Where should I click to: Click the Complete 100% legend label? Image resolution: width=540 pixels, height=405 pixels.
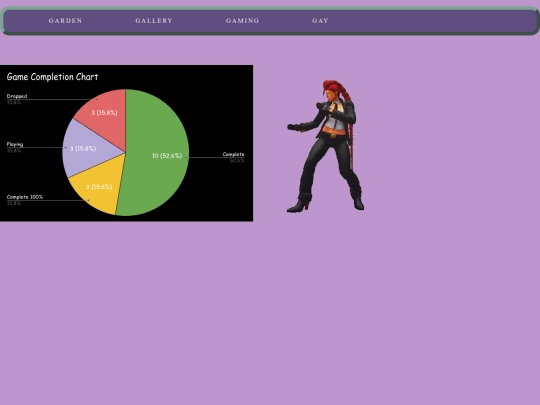[x=25, y=197]
